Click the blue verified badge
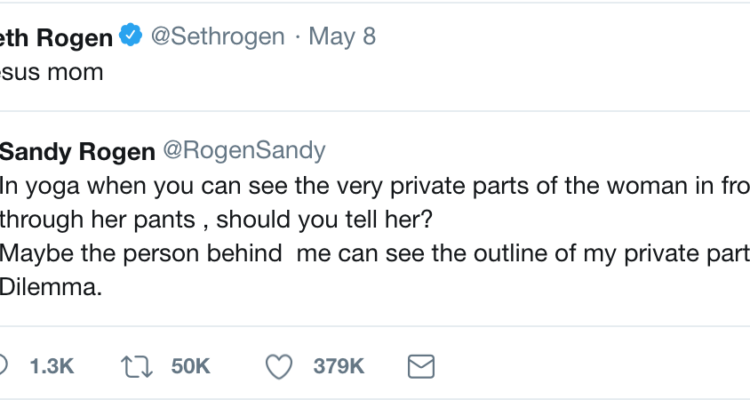This screenshot has width=750, height=400. click(128, 37)
